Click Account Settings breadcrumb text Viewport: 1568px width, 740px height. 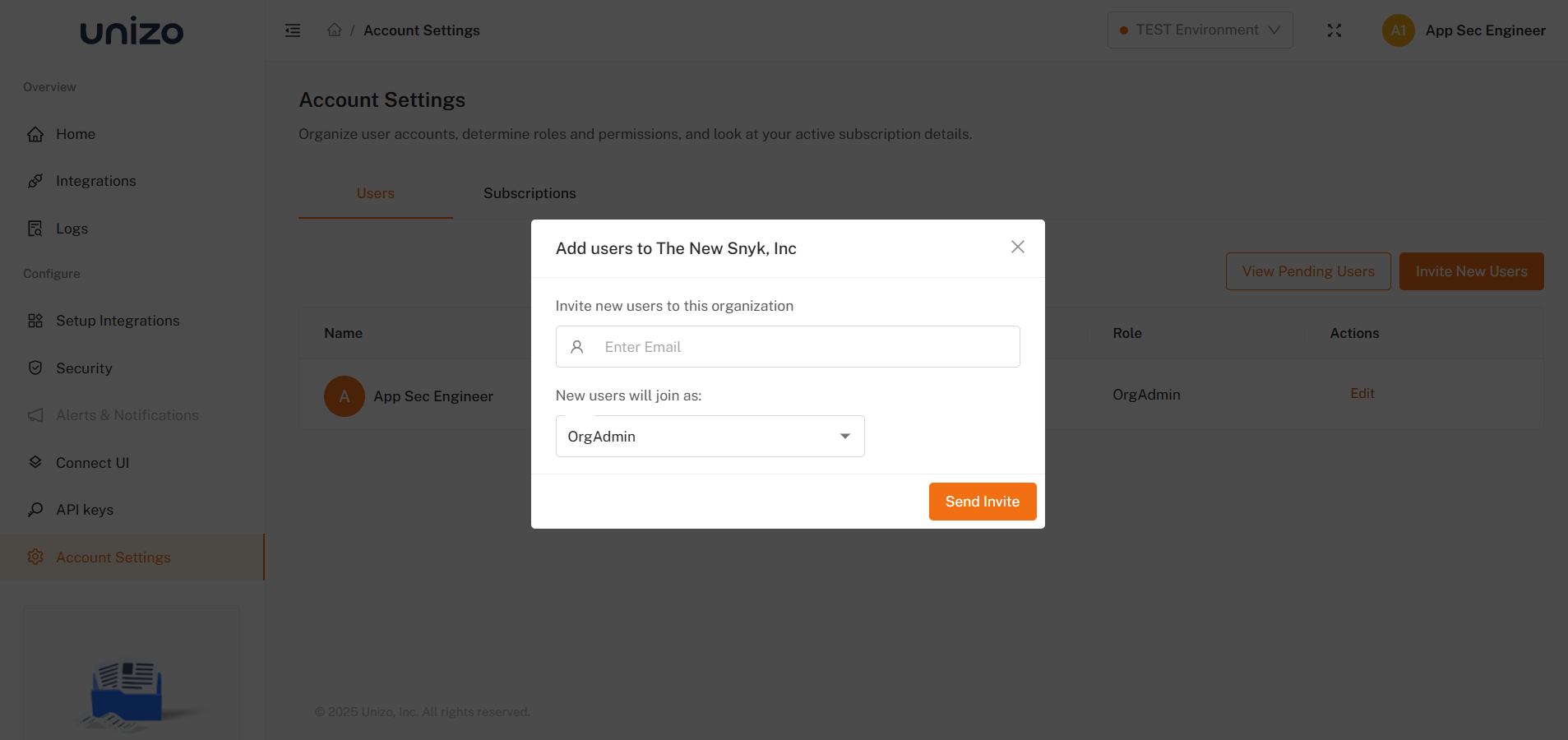421,30
